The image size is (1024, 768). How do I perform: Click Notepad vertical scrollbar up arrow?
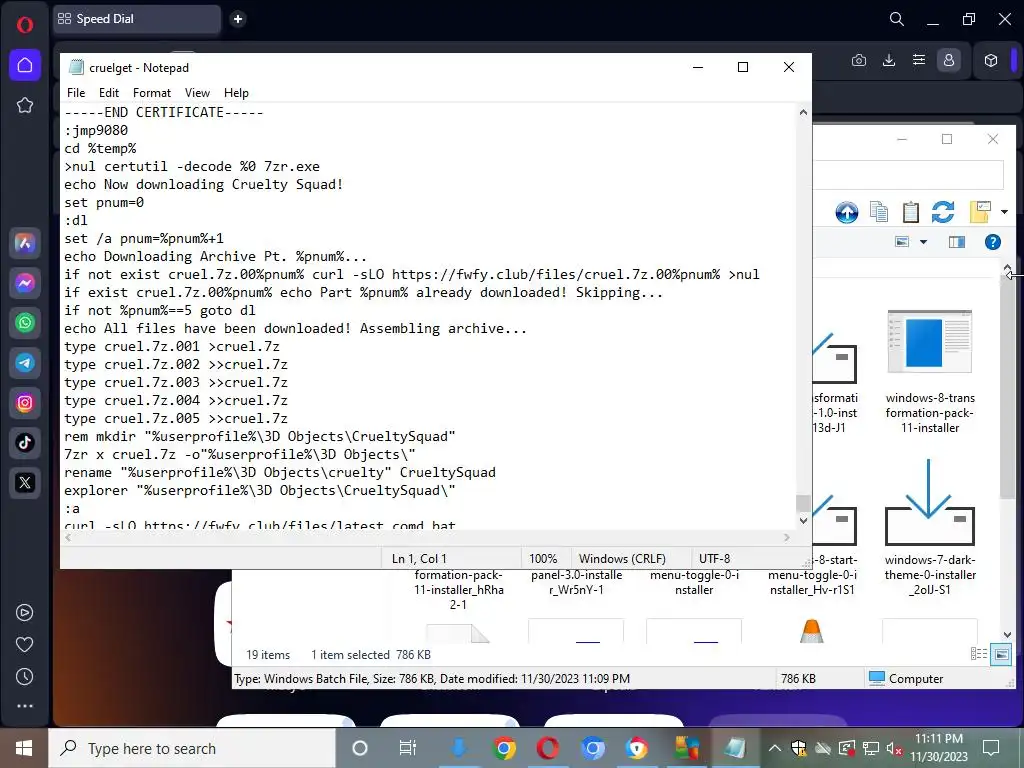tap(803, 112)
